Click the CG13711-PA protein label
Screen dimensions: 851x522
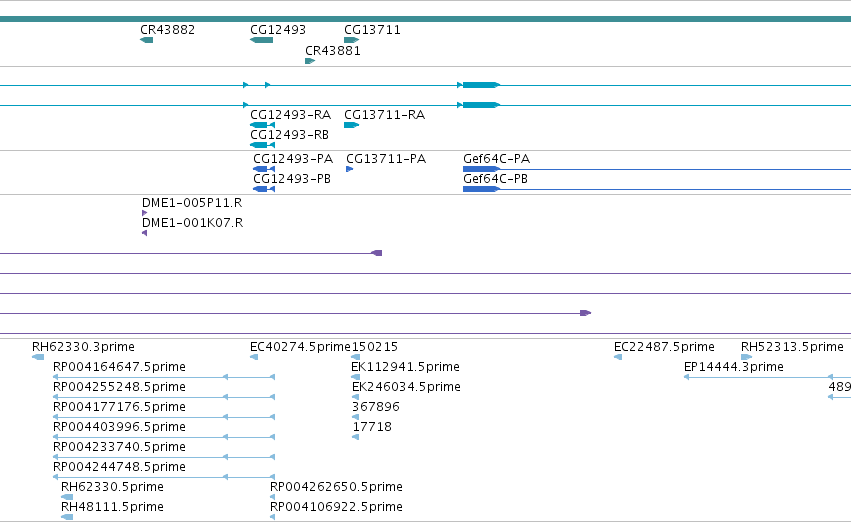point(386,159)
